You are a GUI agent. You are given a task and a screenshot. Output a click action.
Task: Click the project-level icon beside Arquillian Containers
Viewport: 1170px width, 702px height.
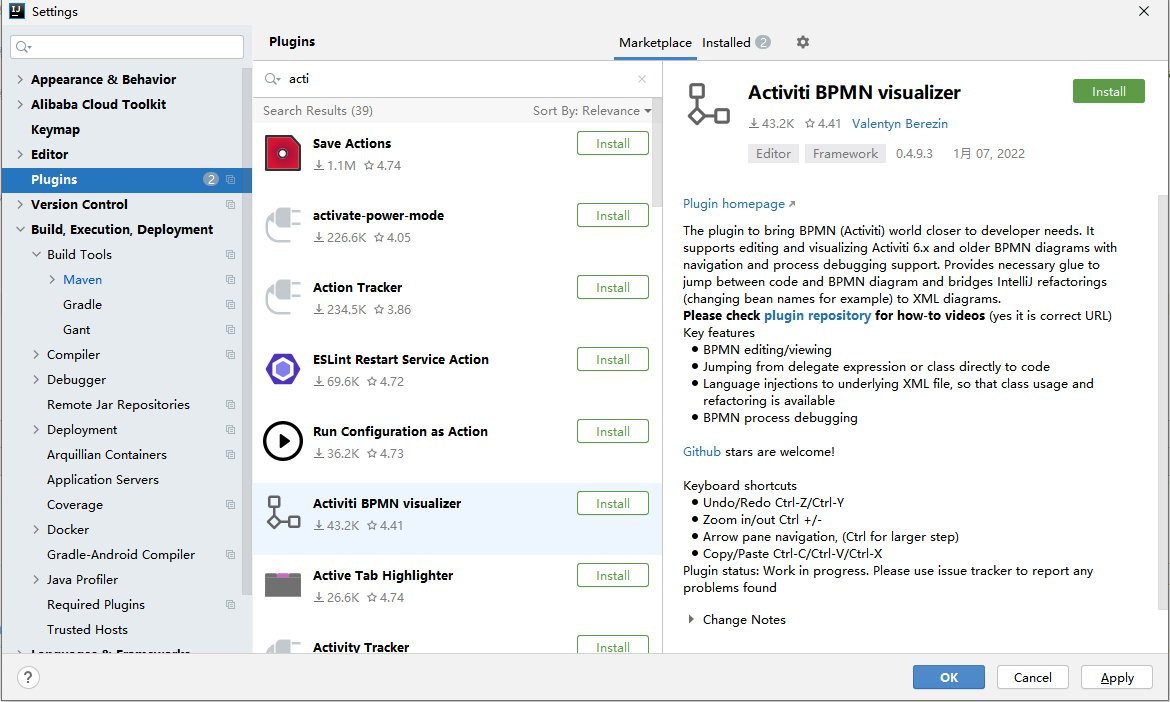pos(231,454)
